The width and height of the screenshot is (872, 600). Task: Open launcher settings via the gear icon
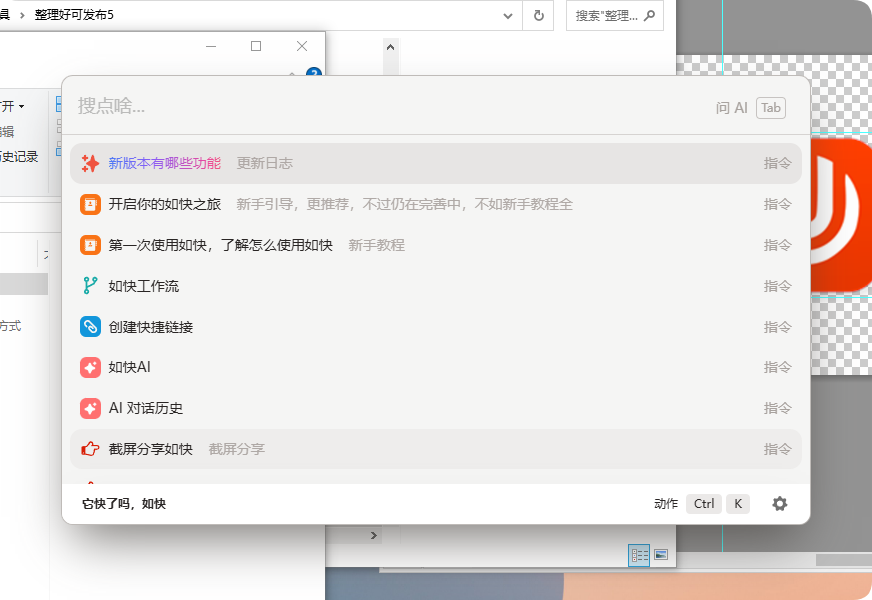(780, 504)
